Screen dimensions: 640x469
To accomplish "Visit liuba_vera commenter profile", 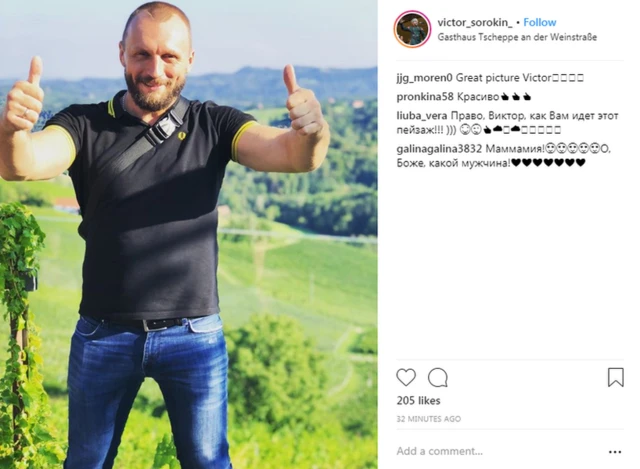I will pyautogui.click(x=422, y=116).
